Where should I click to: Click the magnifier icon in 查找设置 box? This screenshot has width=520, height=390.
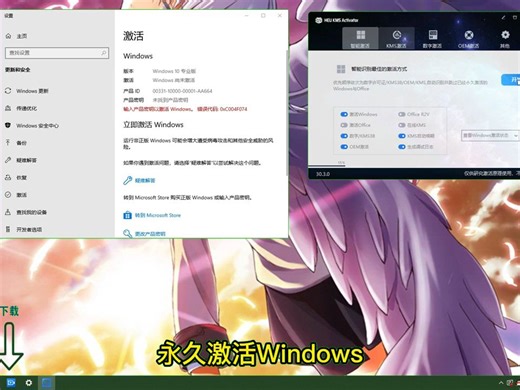[x=104, y=53]
